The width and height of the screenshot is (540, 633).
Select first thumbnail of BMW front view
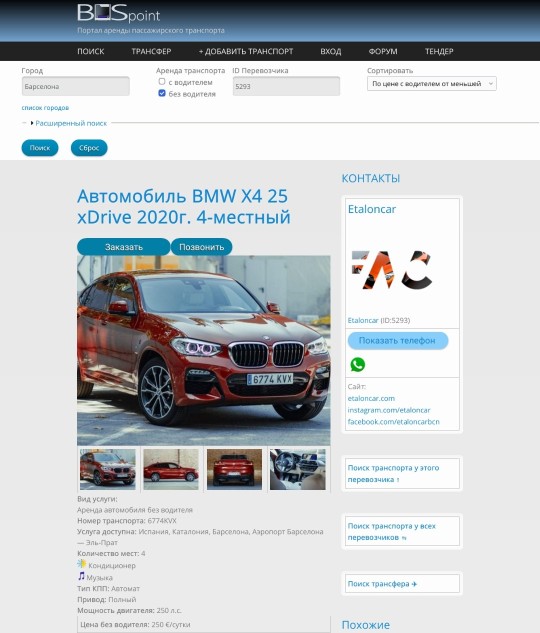(108, 470)
